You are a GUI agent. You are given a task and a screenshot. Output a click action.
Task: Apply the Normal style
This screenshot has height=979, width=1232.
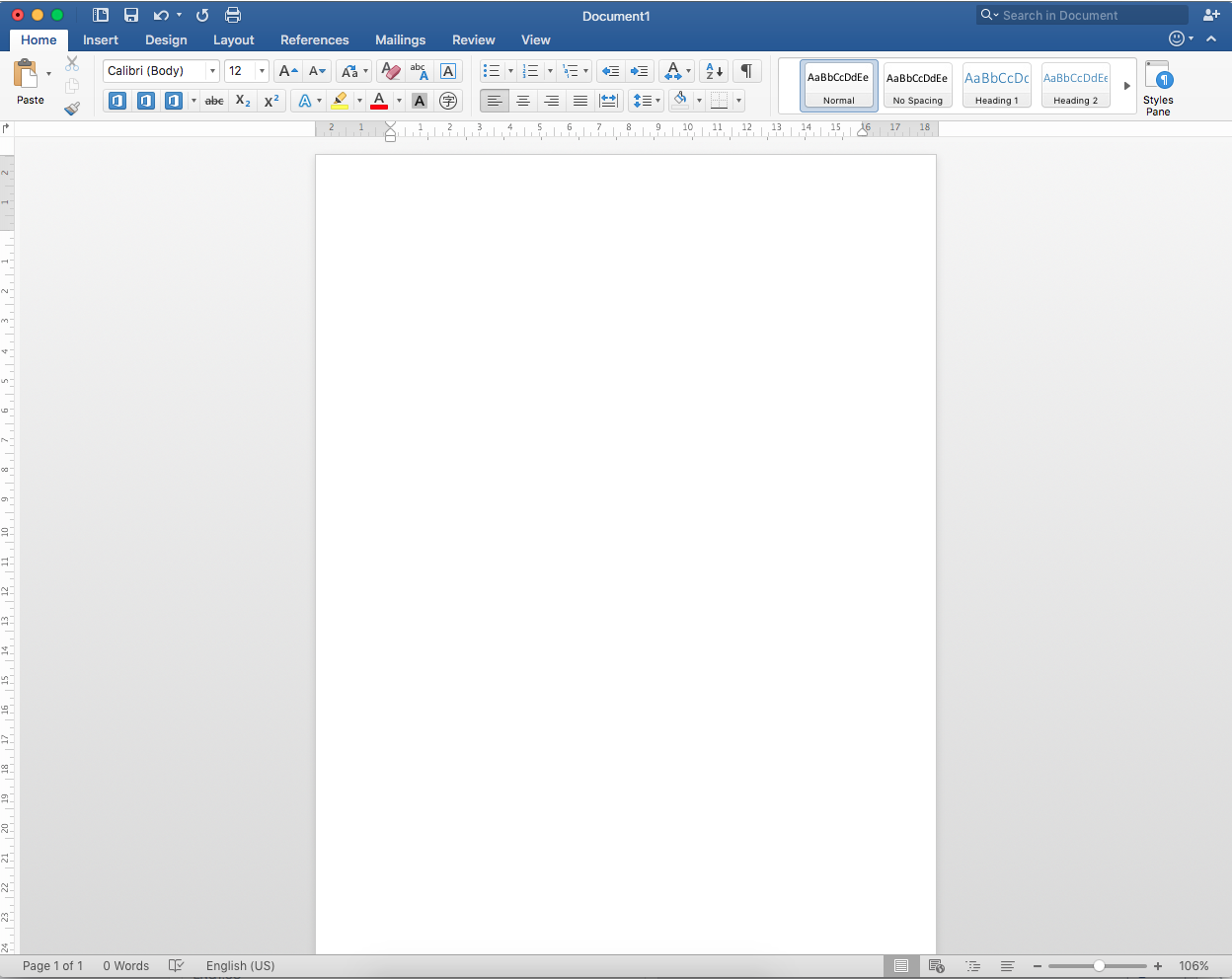839,86
